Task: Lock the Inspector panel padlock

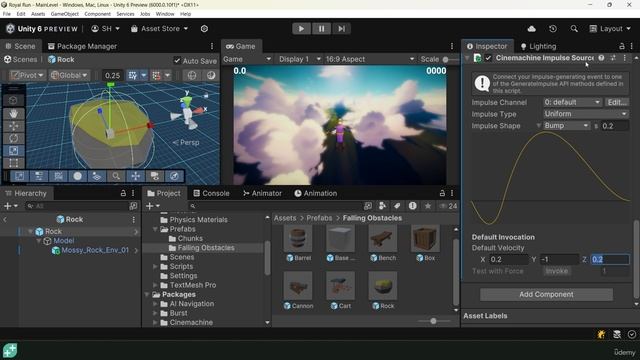Action: 622,46
